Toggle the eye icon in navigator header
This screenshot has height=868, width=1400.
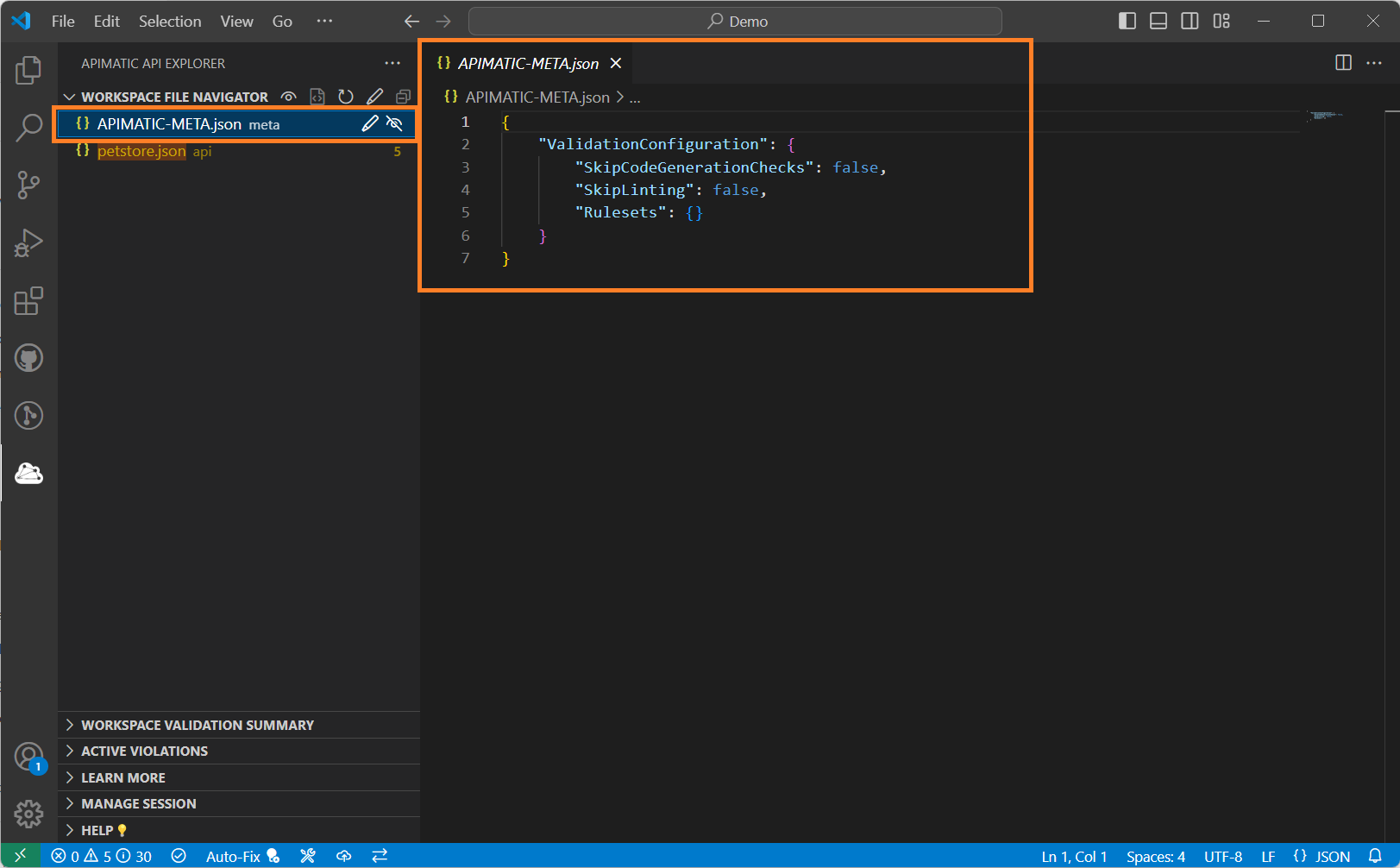pos(289,97)
